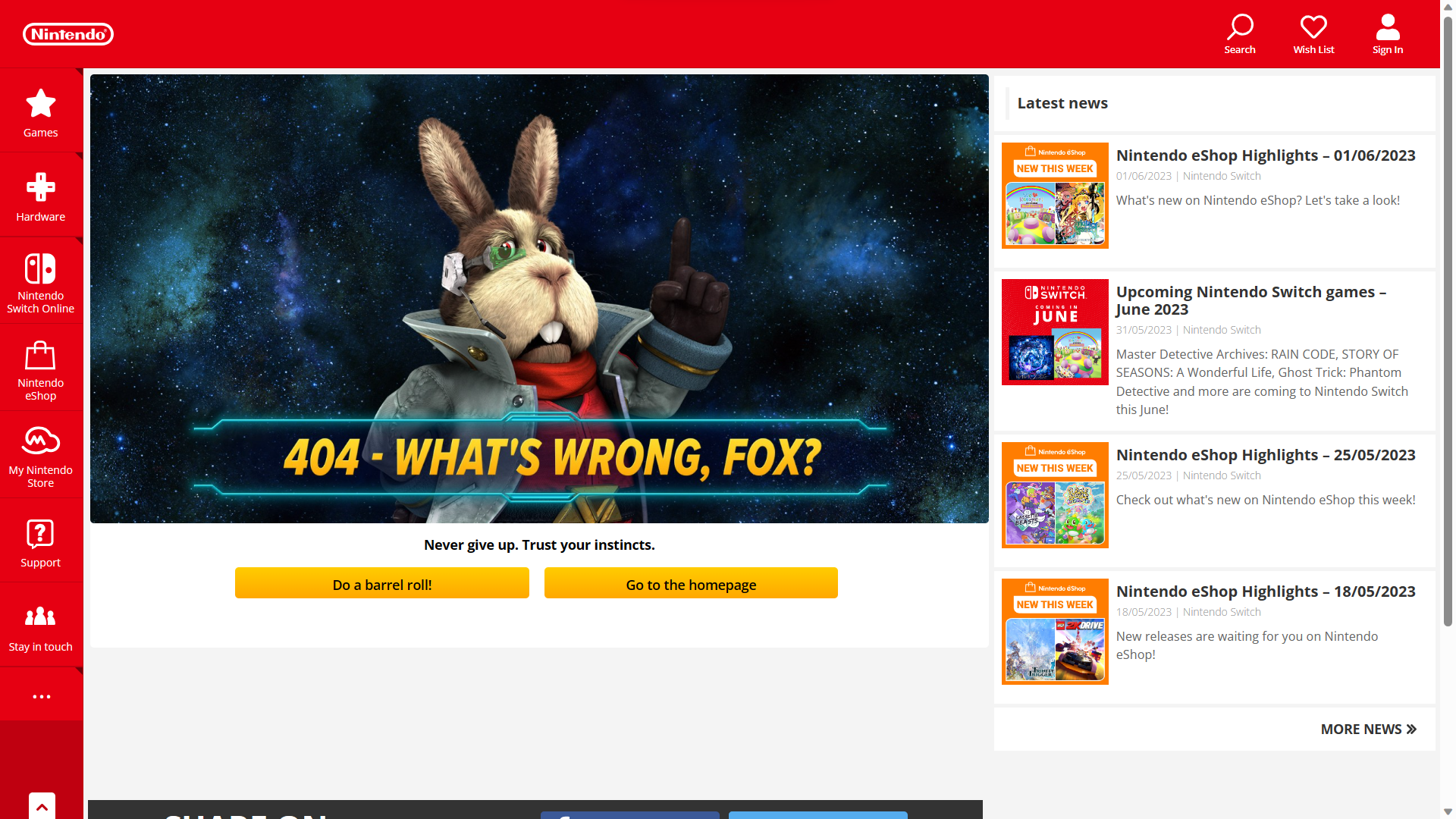
Task: Expand MORE NEWS double chevron link
Action: click(x=1368, y=729)
